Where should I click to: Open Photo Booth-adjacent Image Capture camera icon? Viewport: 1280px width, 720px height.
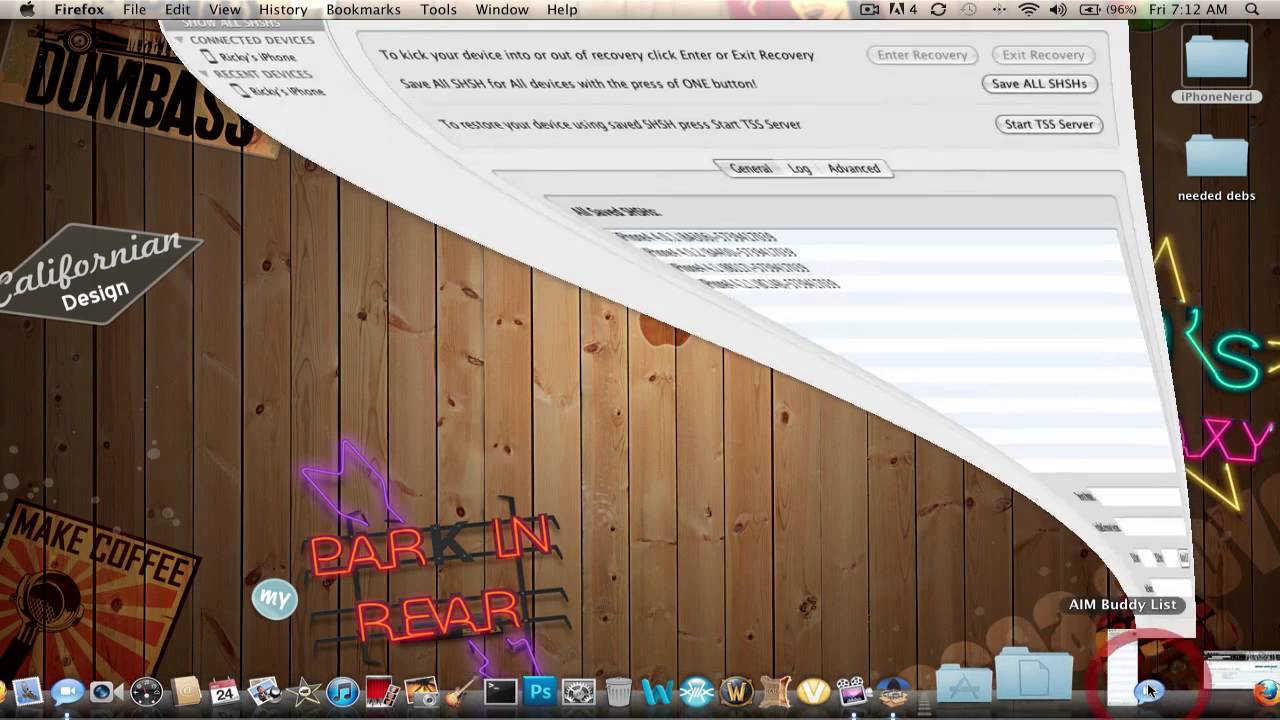(x=421, y=691)
